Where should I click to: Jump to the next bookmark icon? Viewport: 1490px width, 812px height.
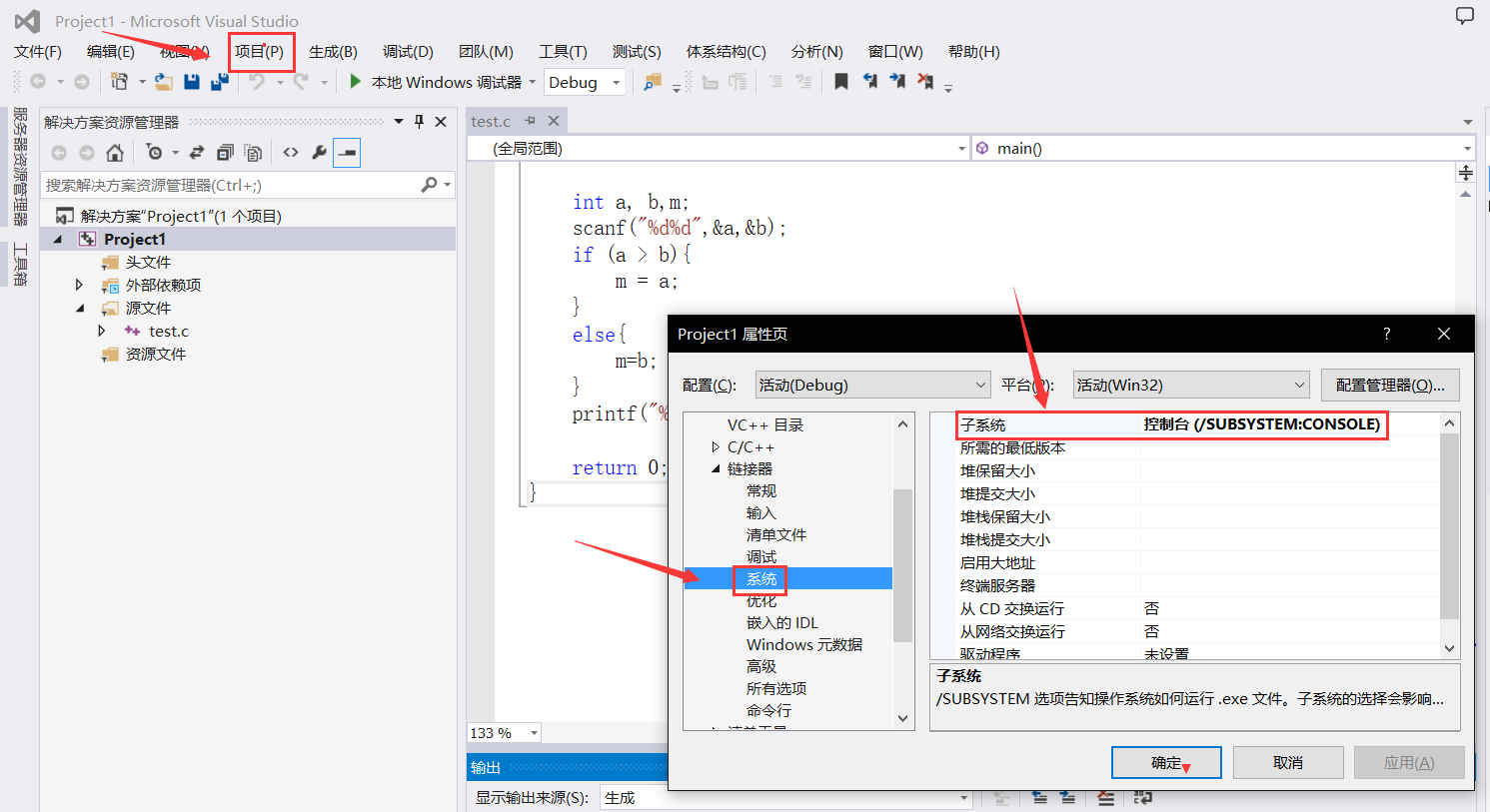pyautogui.click(x=897, y=82)
